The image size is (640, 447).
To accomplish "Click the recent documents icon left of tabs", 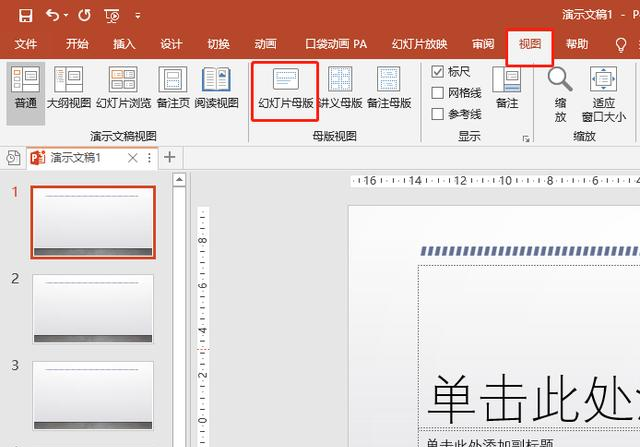I will point(13,158).
